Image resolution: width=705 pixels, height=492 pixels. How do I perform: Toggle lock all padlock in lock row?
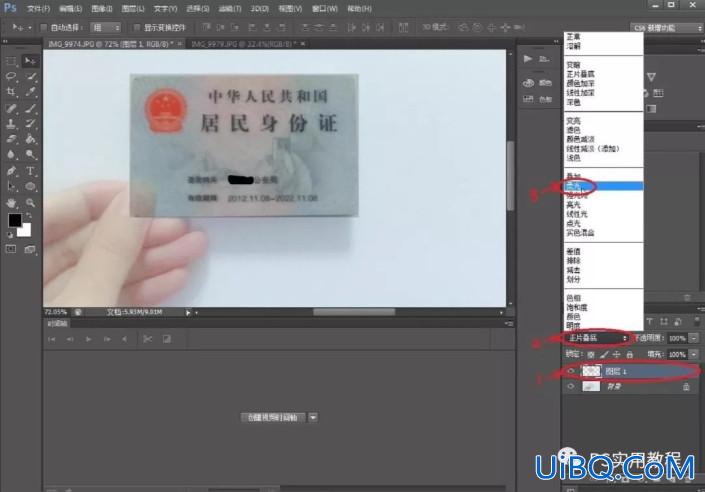tap(629, 355)
